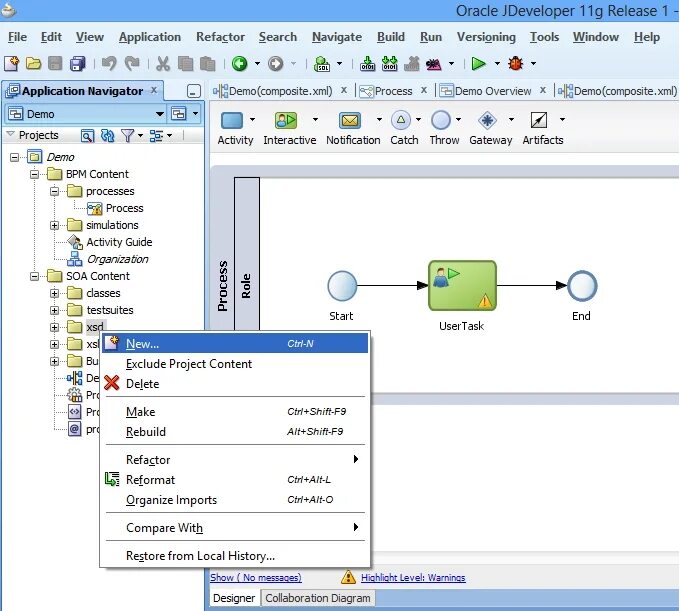Screen dimensions: 679x611
Task: Open the Interactive palette dropdown arrow
Action: click(315, 120)
